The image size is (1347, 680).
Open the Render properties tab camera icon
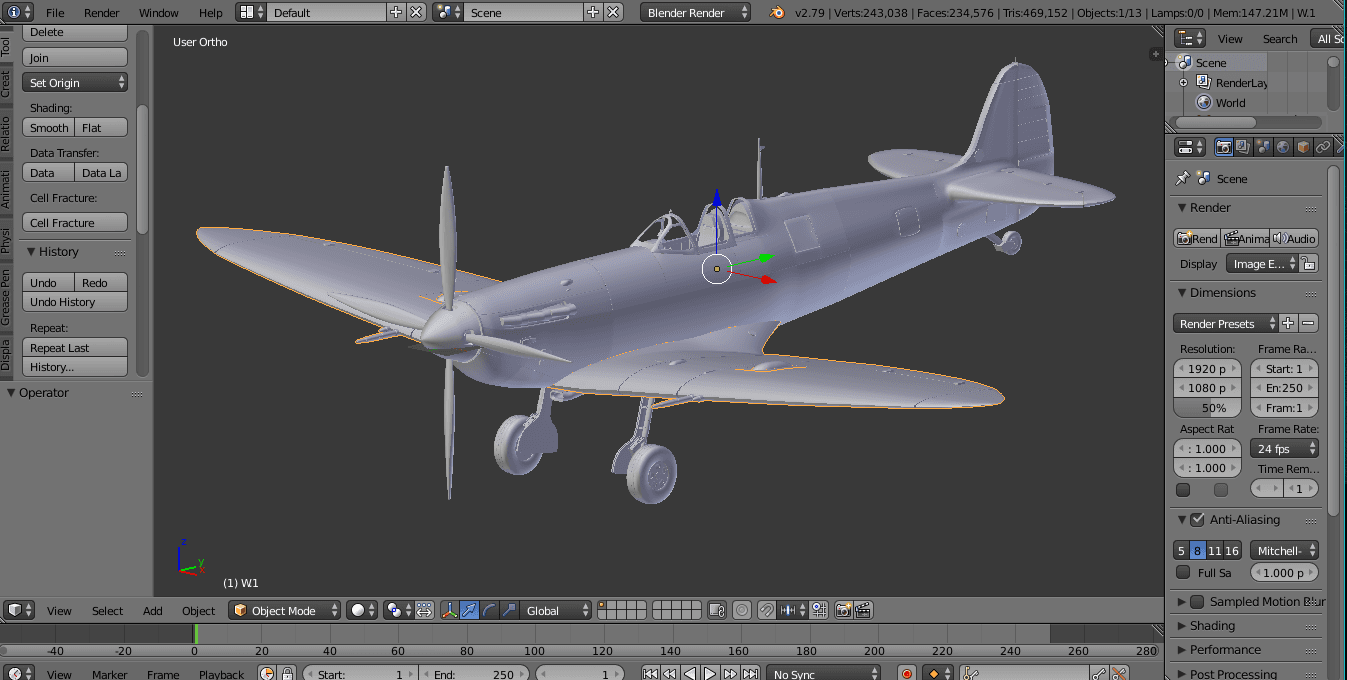pos(1223,147)
